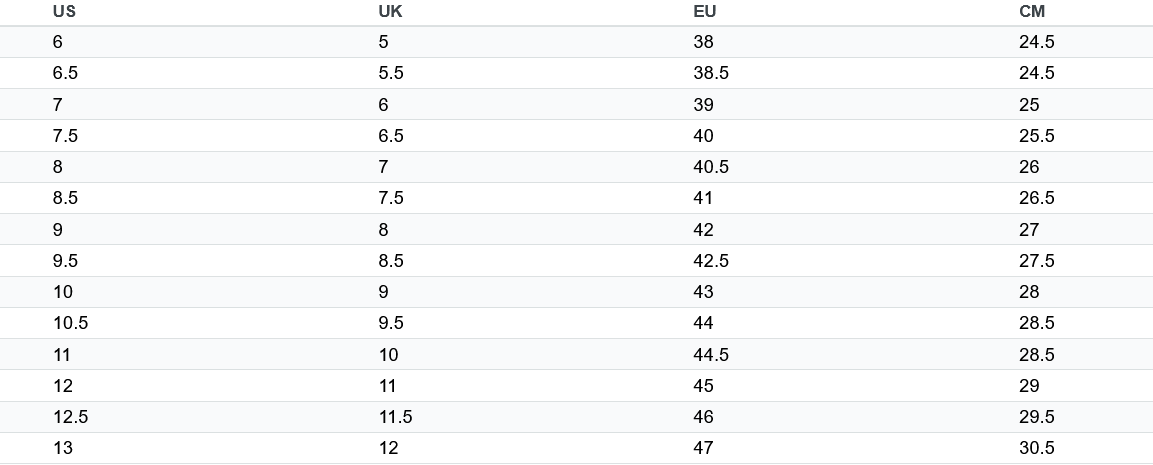Click the UK 6.5 cell
1153x465 pixels.
391,135
